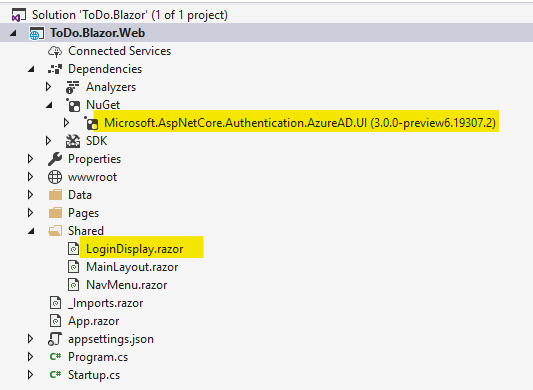This screenshot has height=390, width=533.
Task: Click the Dependencies node icon
Action: pos(55,69)
